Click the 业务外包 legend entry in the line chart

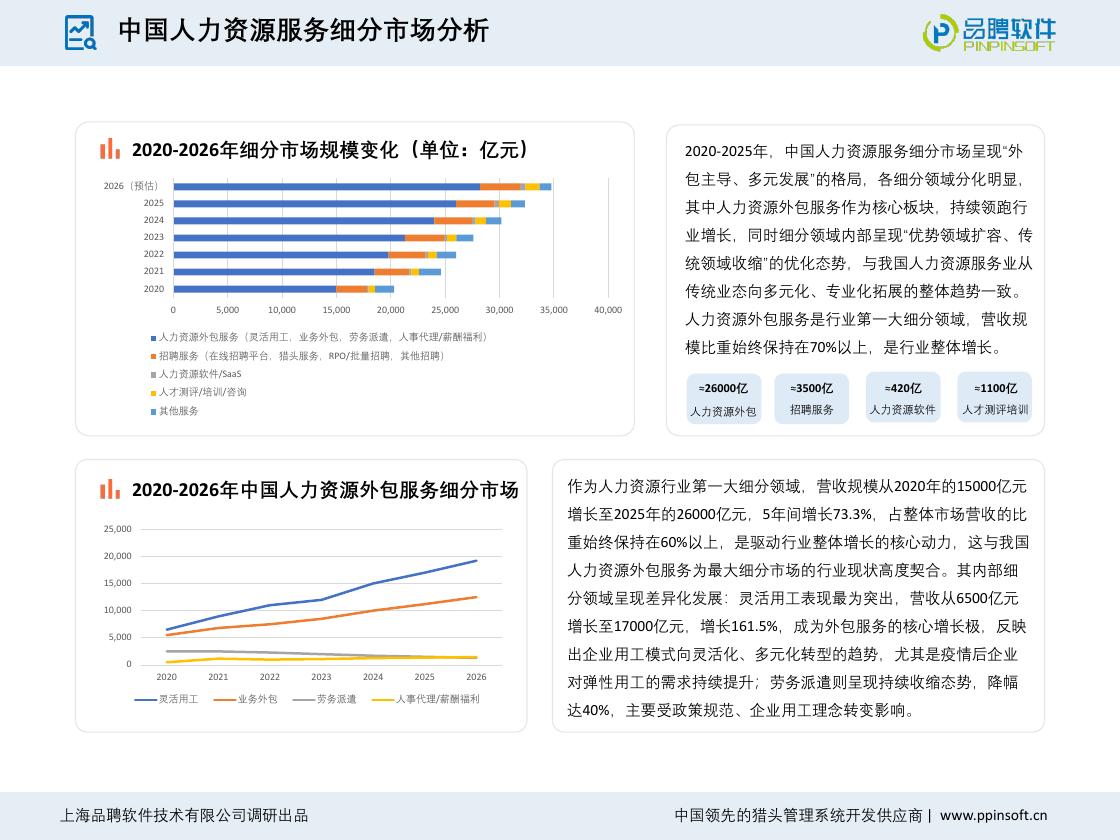tap(245, 699)
